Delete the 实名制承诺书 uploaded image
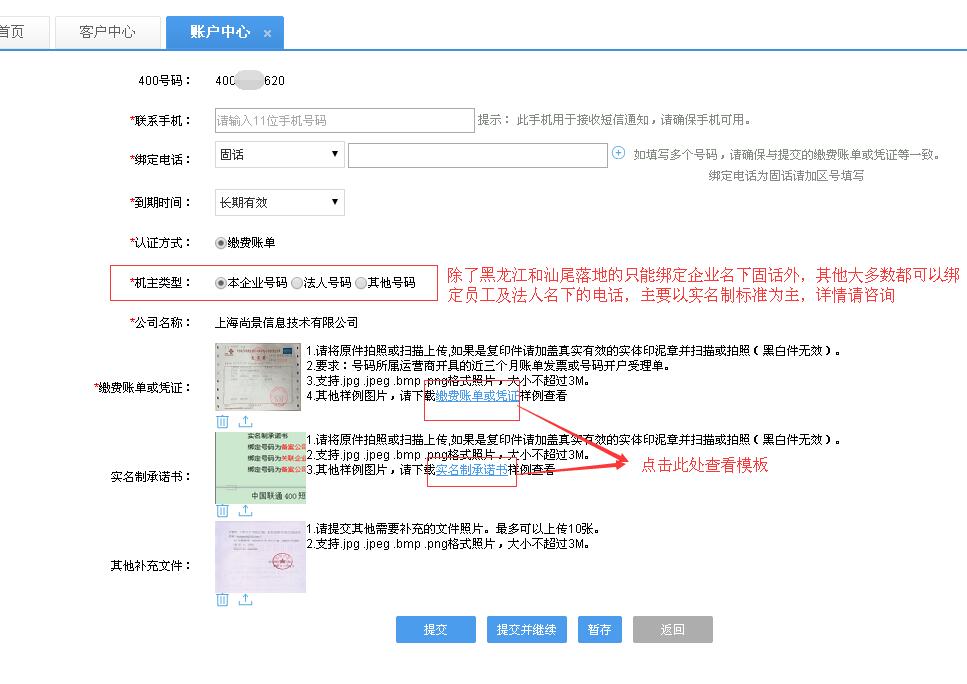This screenshot has height=684, width=967. click(x=223, y=511)
